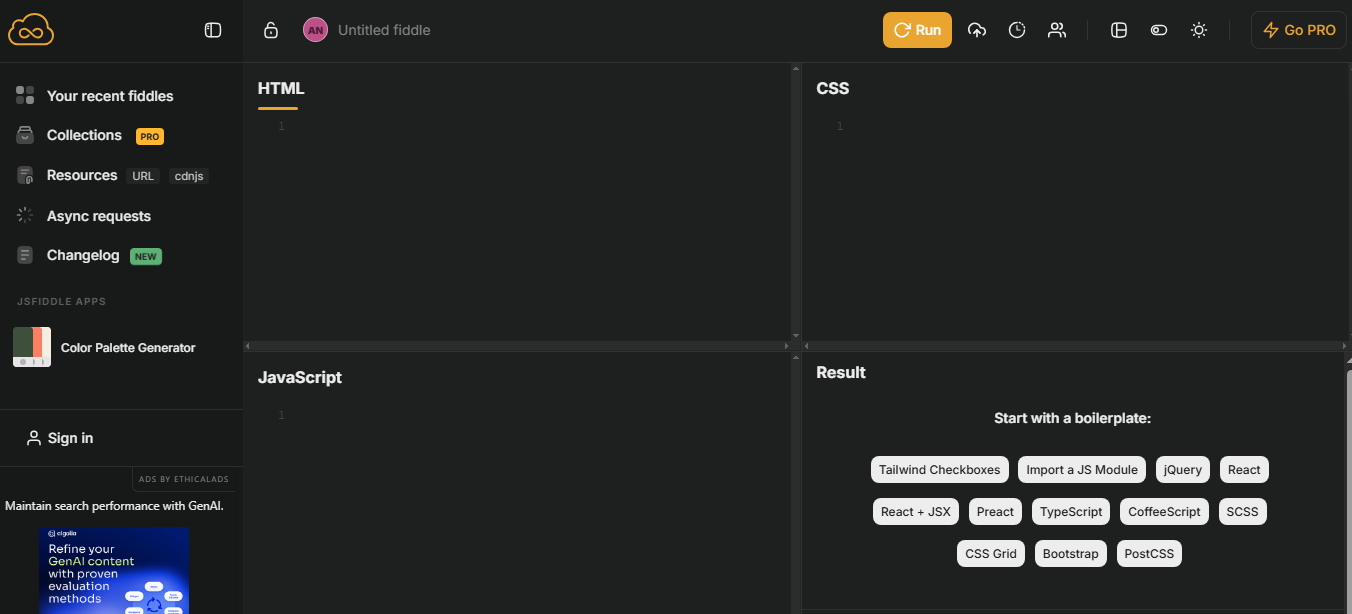Toggle the left sidebar panel
1352x614 pixels.
coord(213,30)
